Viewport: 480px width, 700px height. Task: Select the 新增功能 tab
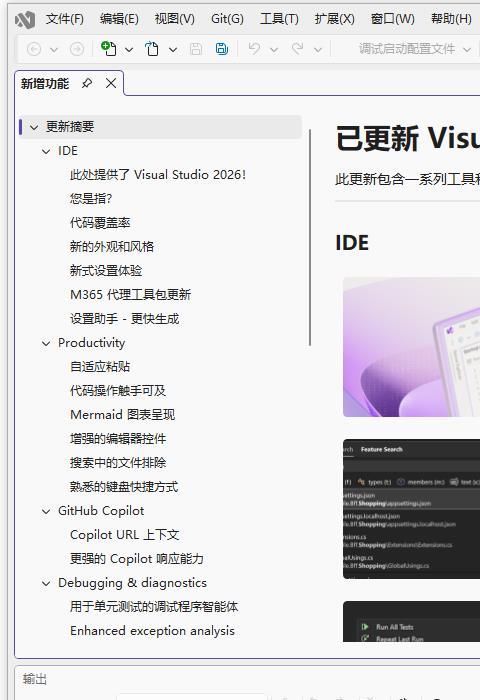pos(45,83)
